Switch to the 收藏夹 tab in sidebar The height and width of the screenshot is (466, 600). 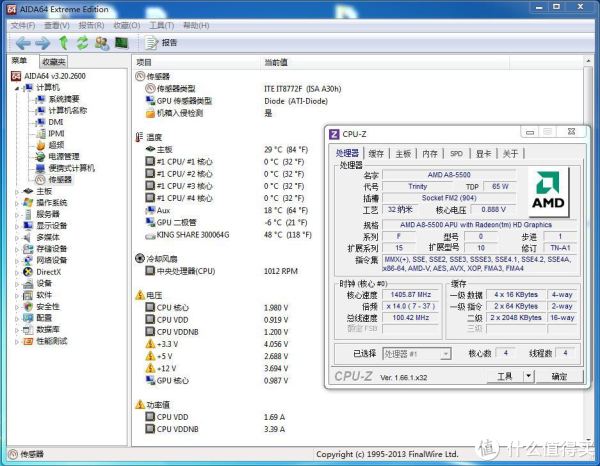[54, 62]
